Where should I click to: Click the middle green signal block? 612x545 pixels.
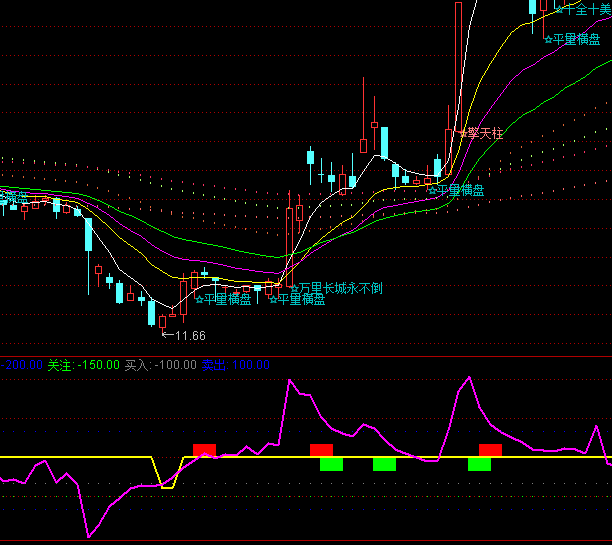tap(384, 464)
